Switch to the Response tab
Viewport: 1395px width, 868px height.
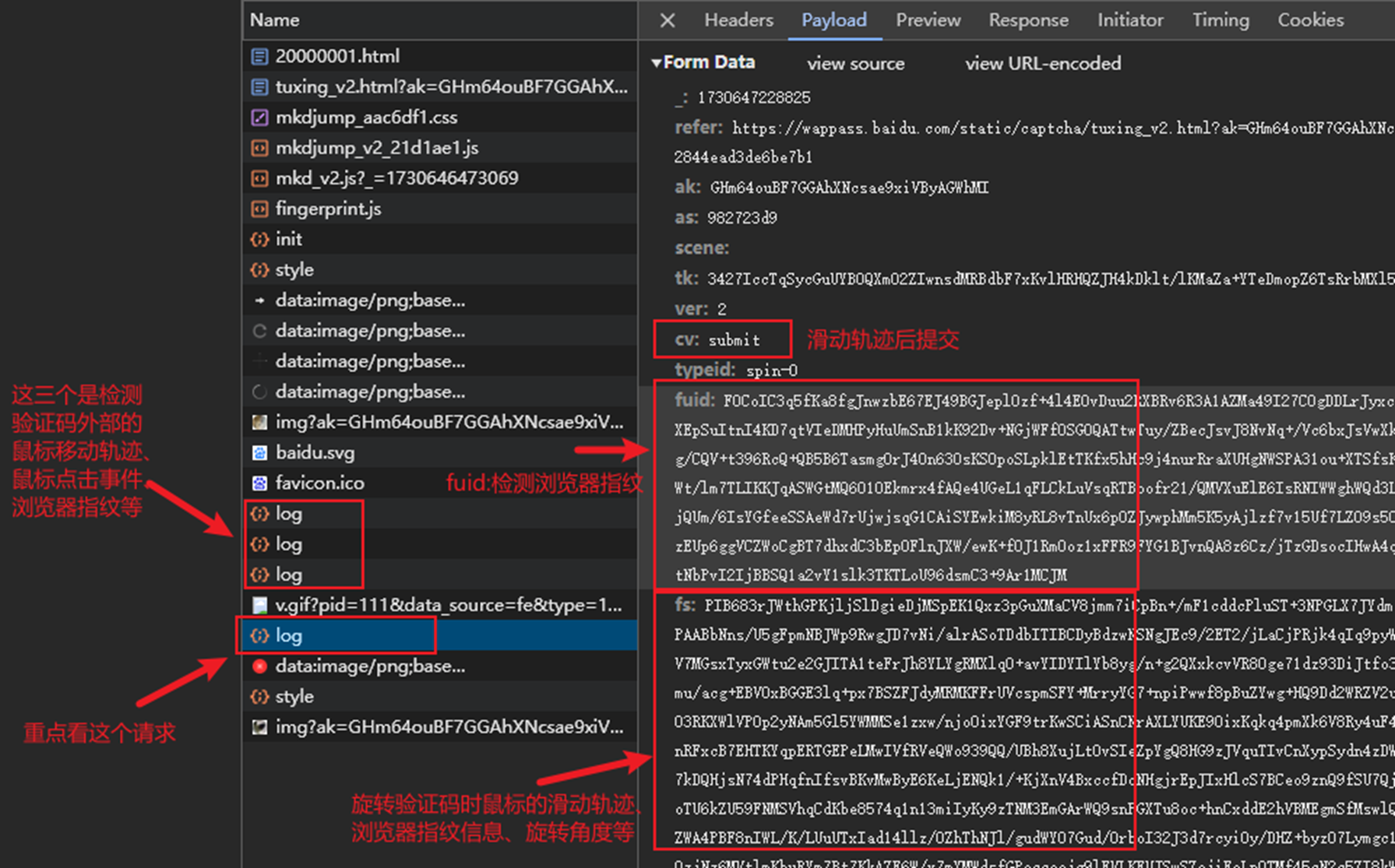(x=1028, y=20)
